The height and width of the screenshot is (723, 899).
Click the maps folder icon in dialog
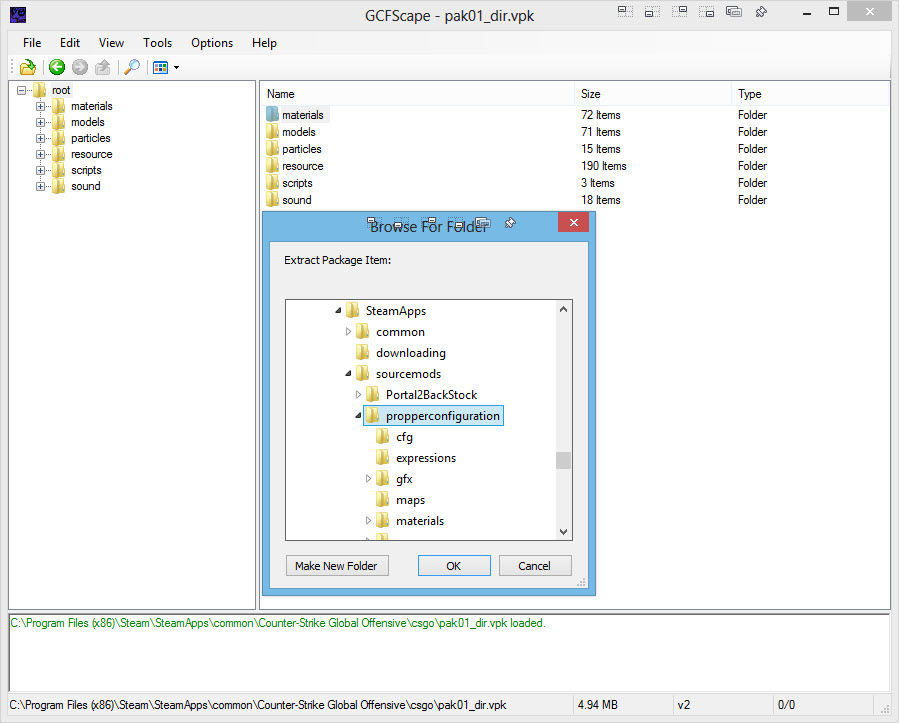point(382,499)
